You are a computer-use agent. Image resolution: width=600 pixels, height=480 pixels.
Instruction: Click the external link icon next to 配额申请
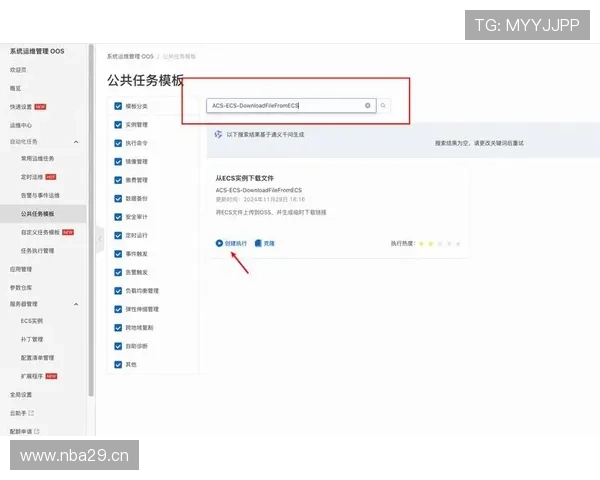pyautogui.click(x=37, y=431)
